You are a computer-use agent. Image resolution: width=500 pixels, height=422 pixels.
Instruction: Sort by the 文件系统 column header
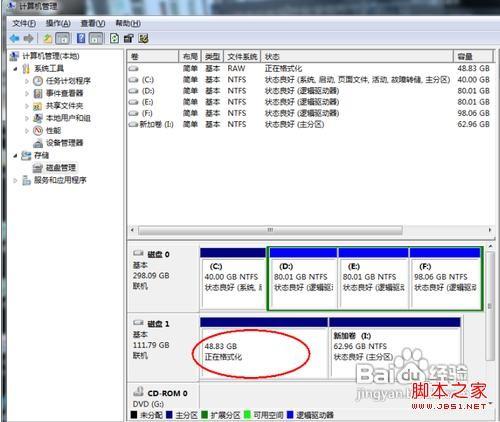(242, 56)
